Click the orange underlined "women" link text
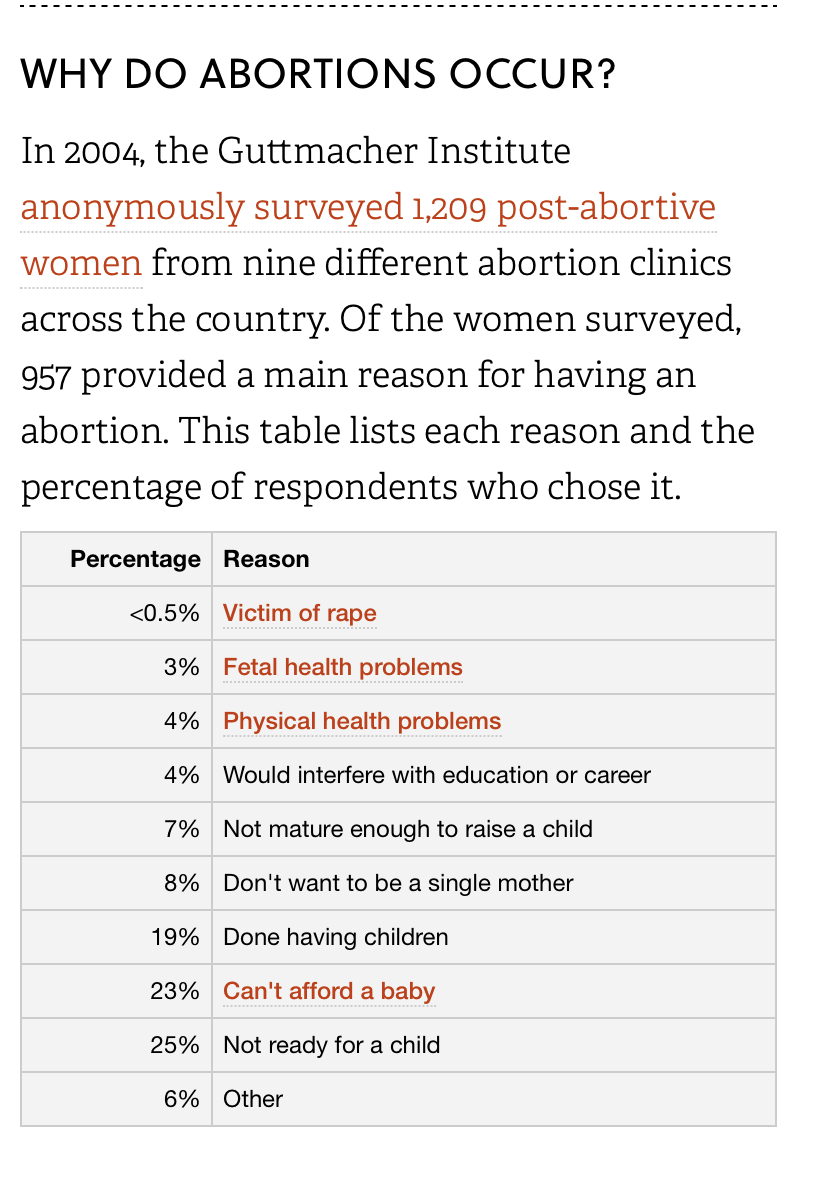 point(81,264)
